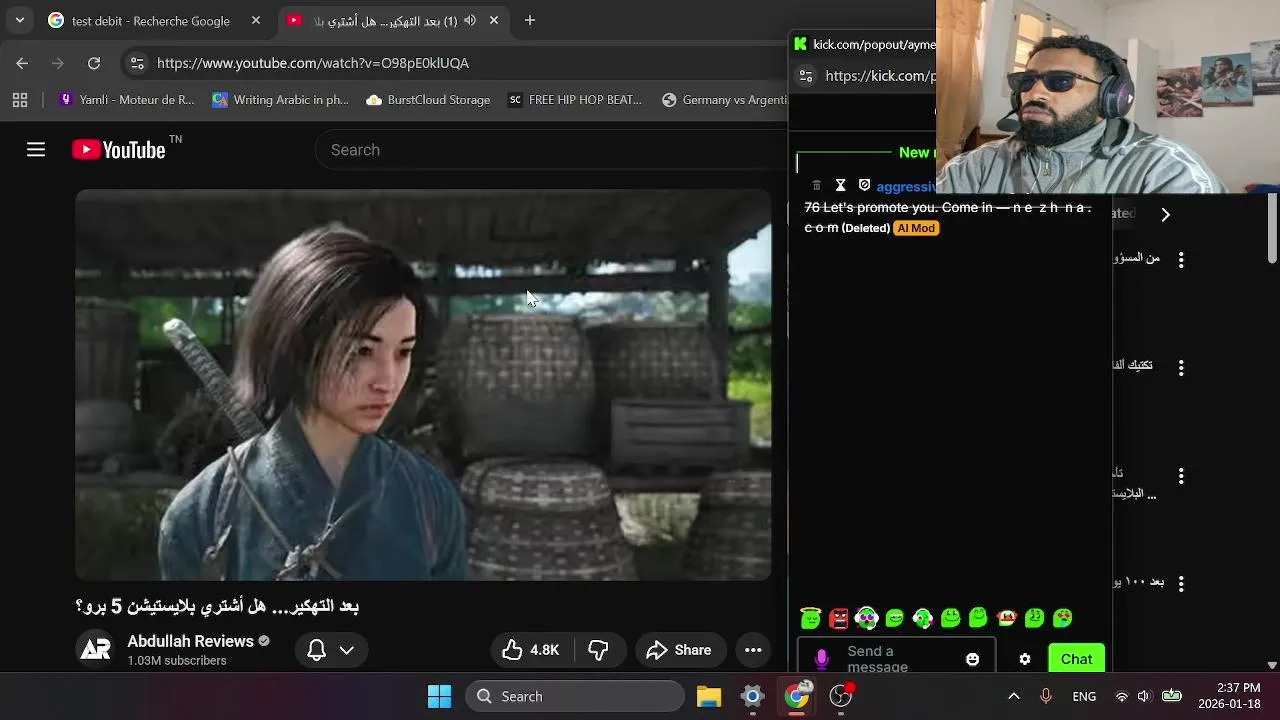
Task: Insert the angel halo green emote
Action: (x=811, y=618)
